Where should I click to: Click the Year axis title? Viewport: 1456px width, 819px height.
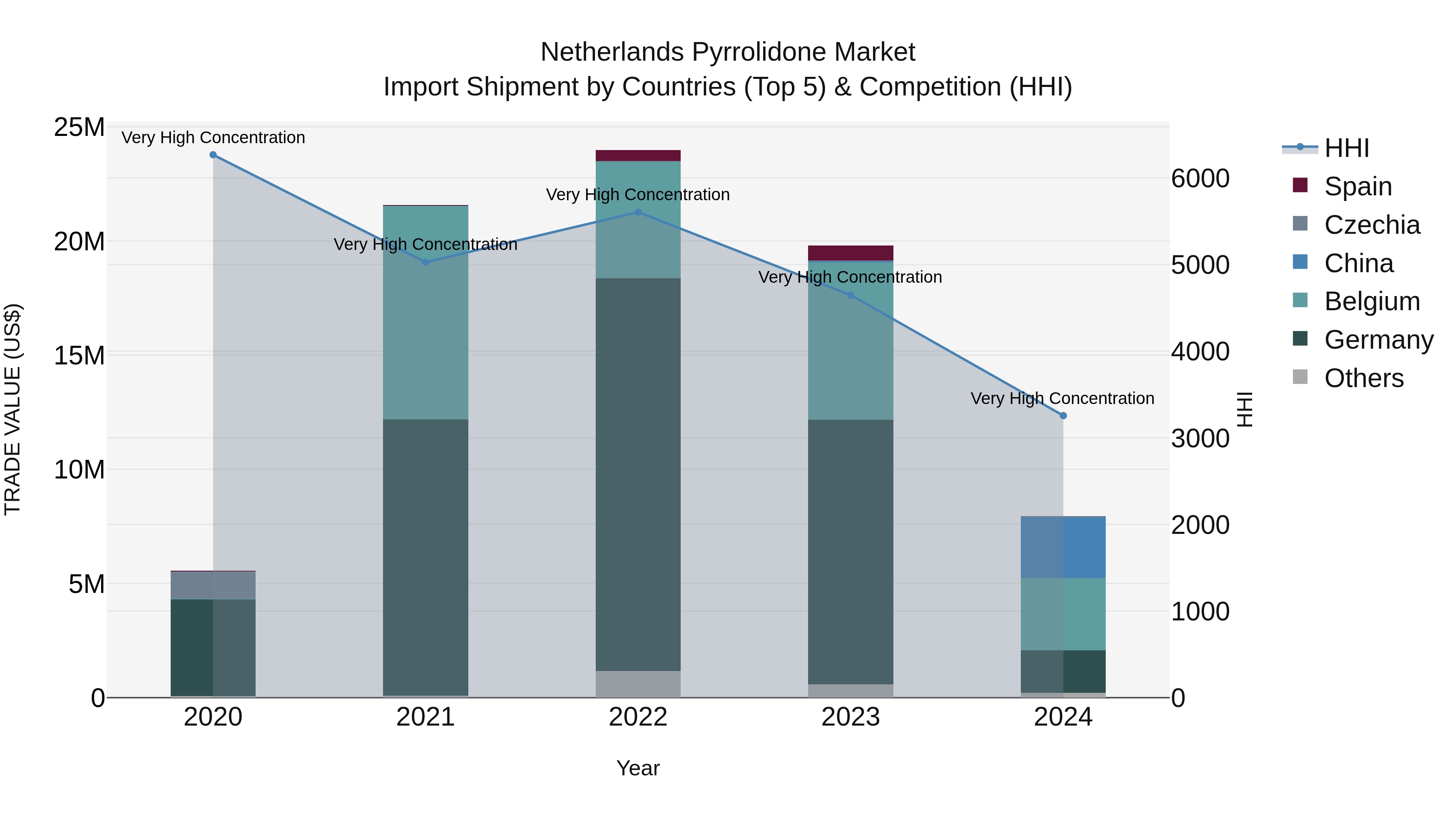(x=638, y=768)
